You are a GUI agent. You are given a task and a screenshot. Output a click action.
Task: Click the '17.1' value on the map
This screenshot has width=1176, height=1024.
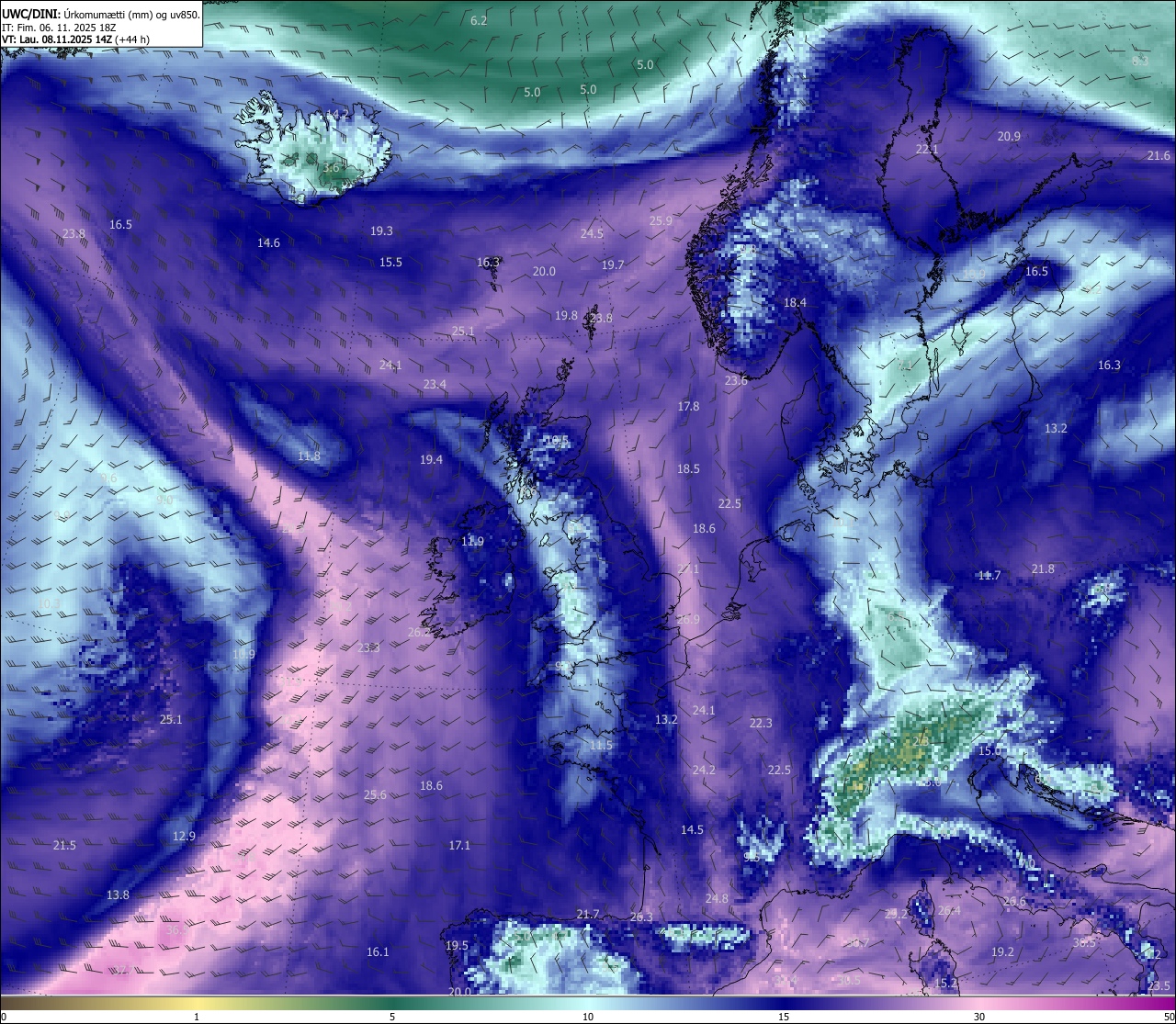coord(459,845)
